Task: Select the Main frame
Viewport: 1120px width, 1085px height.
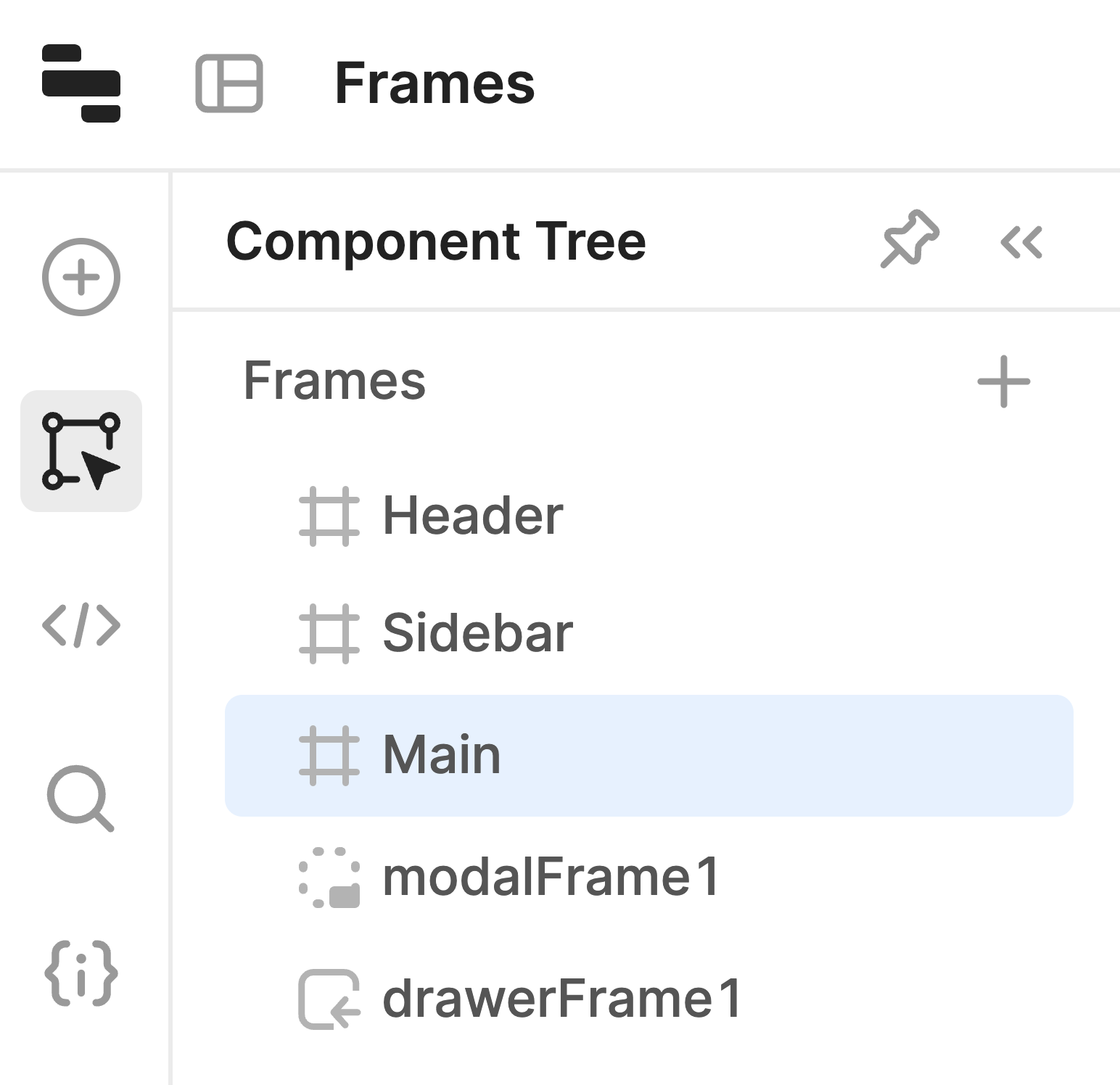Action: click(441, 756)
